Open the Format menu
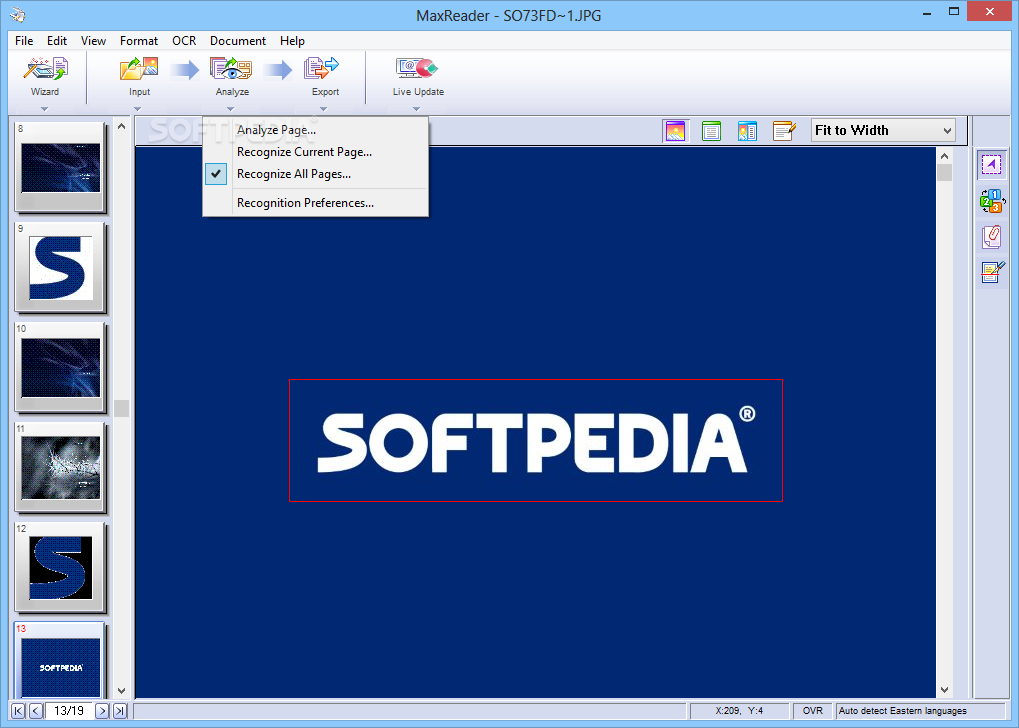 pos(138,41)
